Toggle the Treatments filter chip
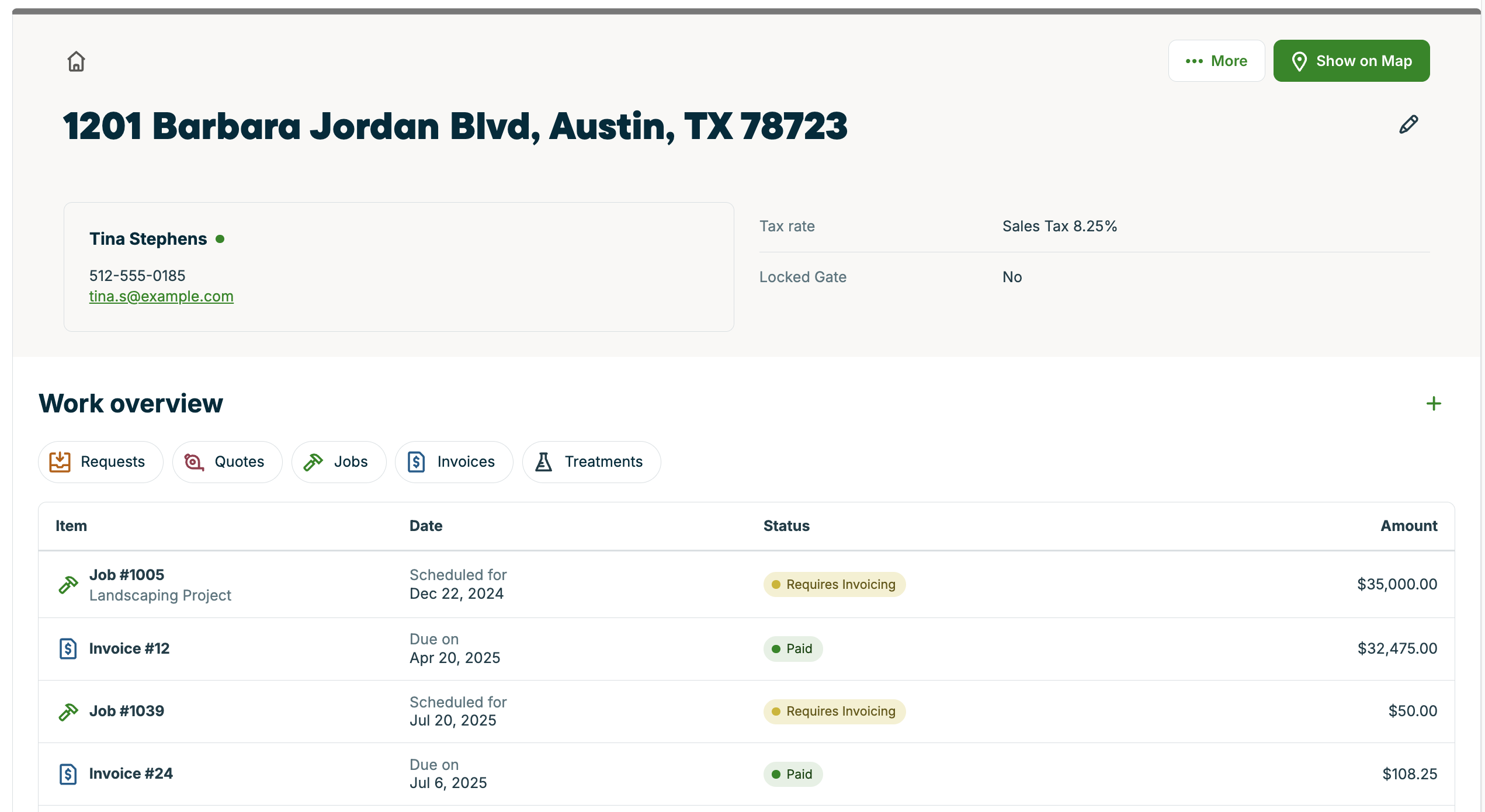Viewport: 1485px width, 812px height. point(591,461)
